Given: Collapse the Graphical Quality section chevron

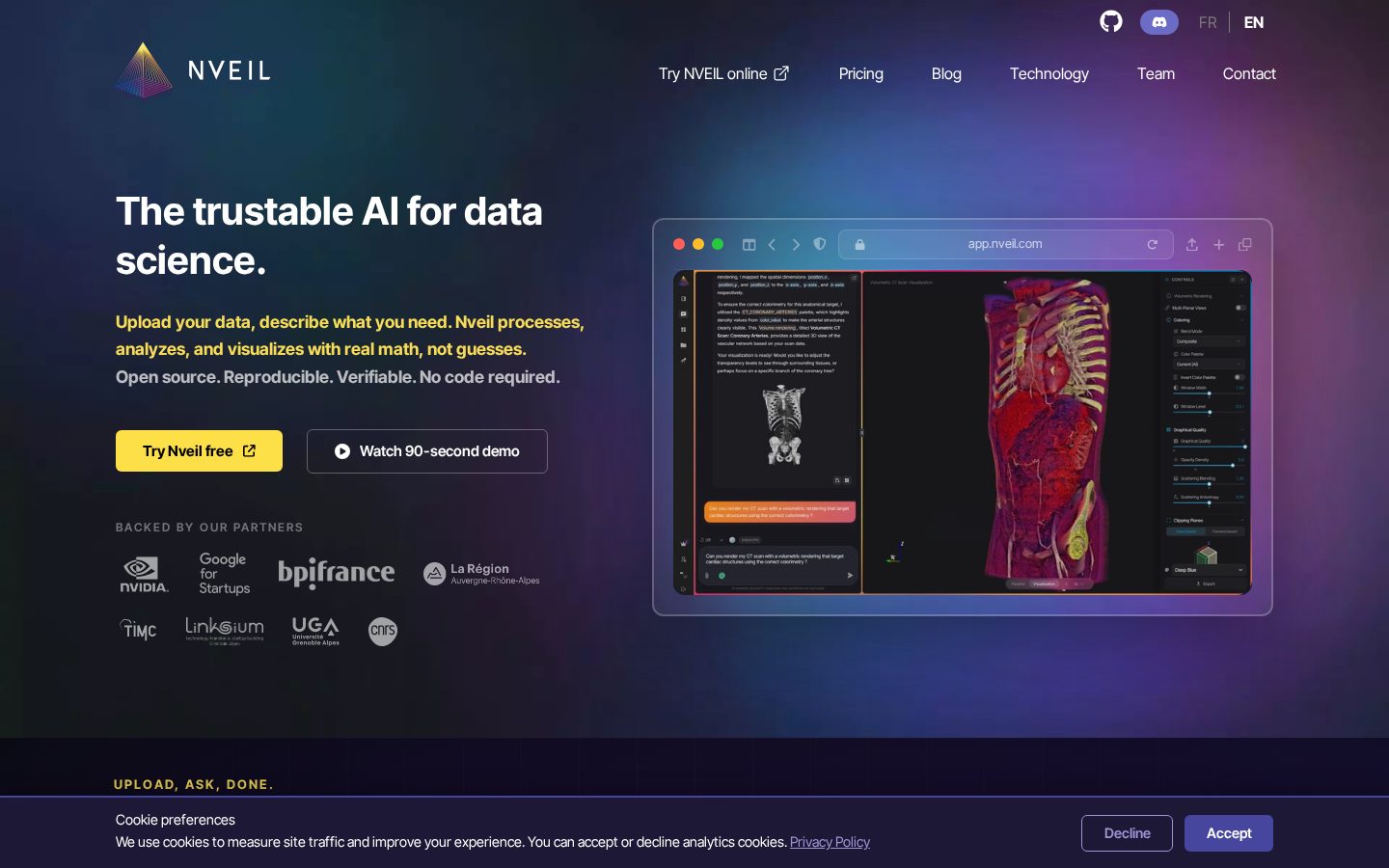Looking at the screenshot, I should [x=1242, y=430].
